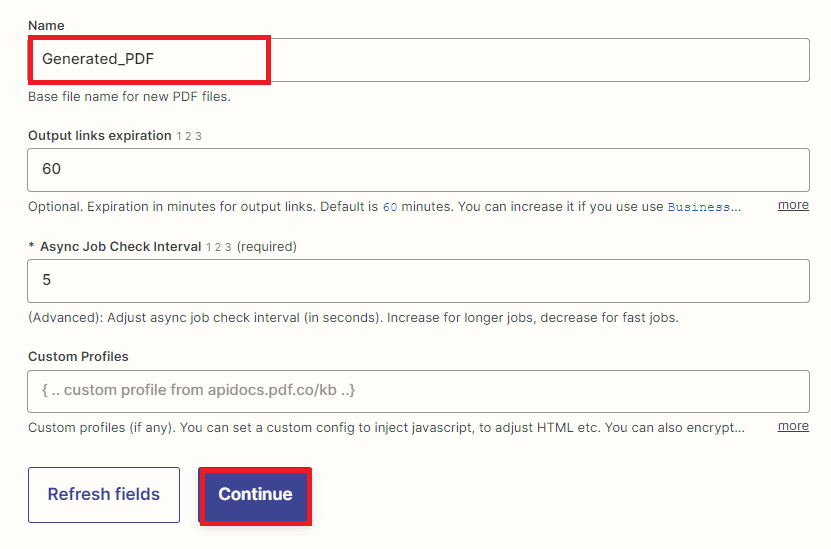
Task: Click the 'Custom Profiles' label
Action: click(78, 357)
